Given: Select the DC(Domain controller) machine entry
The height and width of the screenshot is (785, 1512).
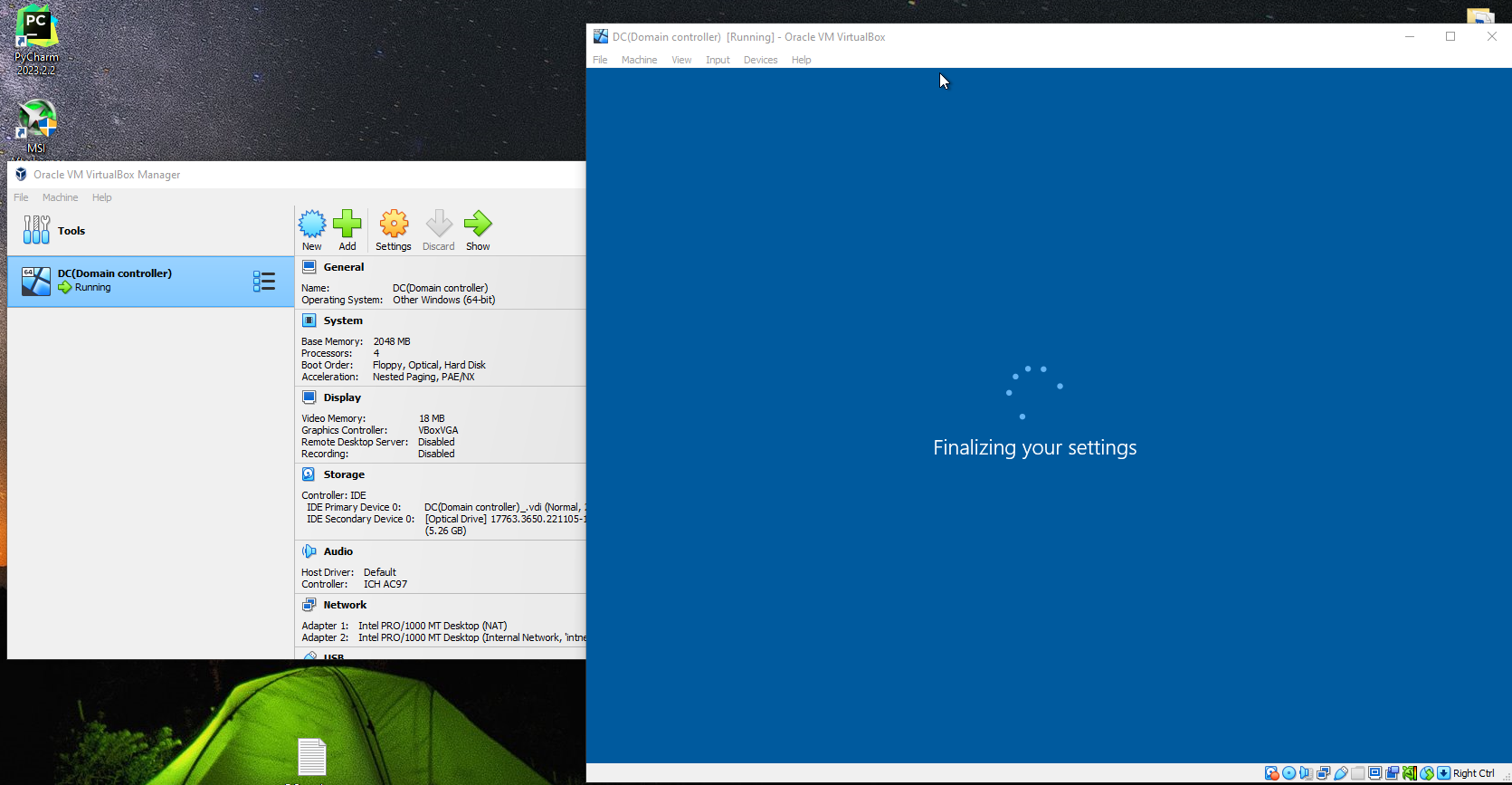Looking at the screenshot, I should pos(151,282).
